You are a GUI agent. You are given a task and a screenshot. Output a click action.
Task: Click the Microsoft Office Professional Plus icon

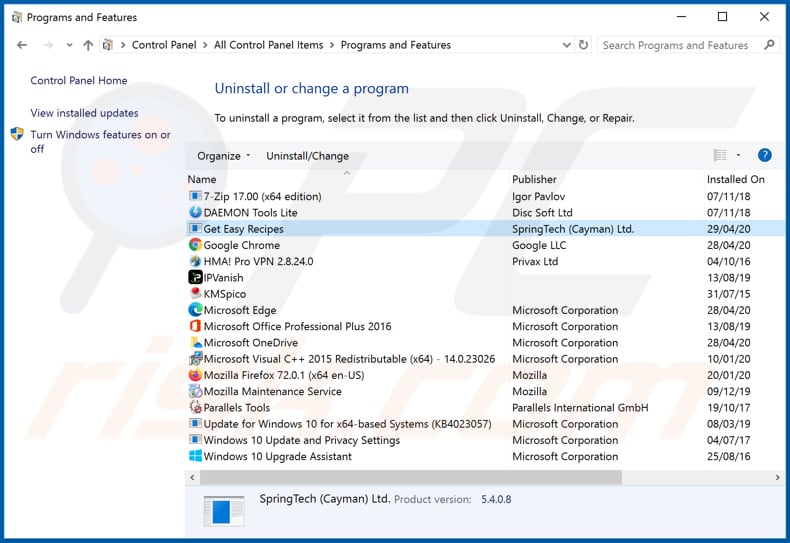click(195, 326)
